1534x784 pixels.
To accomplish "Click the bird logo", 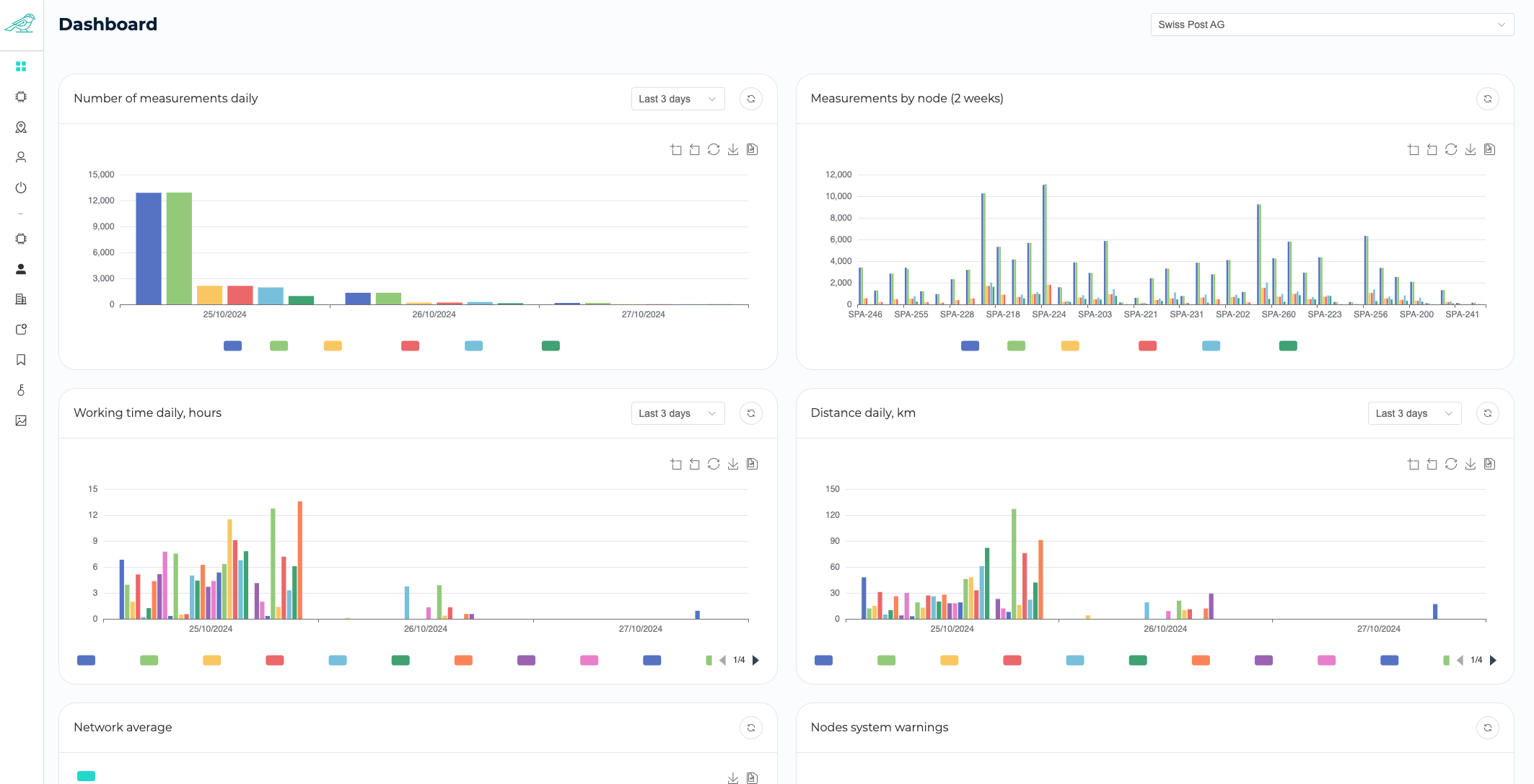I will pos(20,24).
